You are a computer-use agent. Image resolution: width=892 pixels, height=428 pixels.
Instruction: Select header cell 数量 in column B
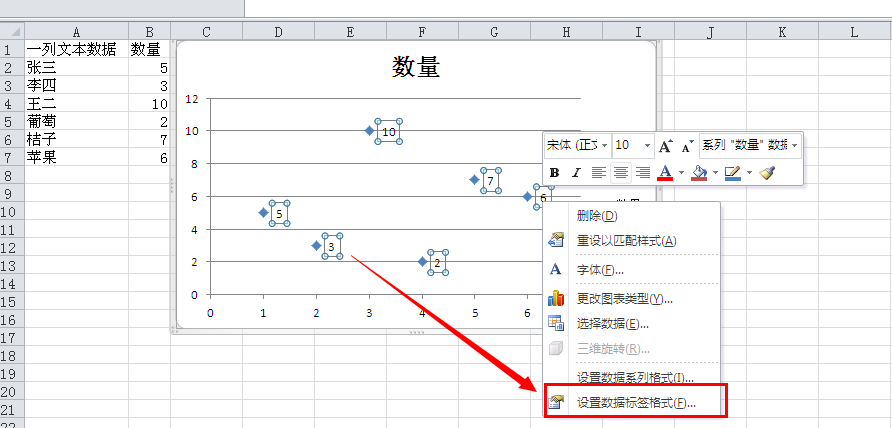150,50
